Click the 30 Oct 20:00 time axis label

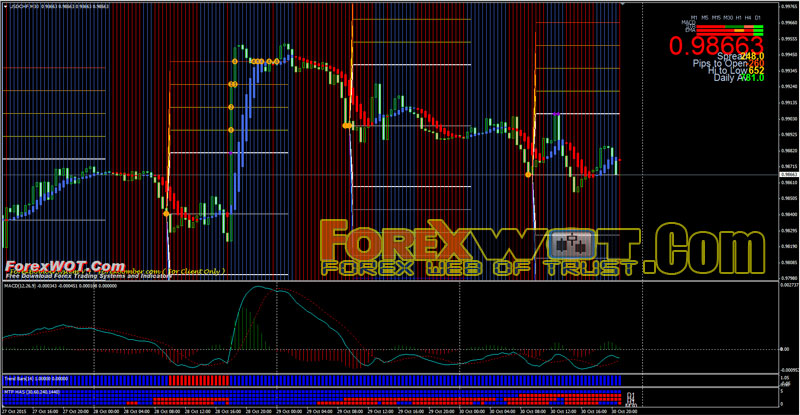coord(626,411)
